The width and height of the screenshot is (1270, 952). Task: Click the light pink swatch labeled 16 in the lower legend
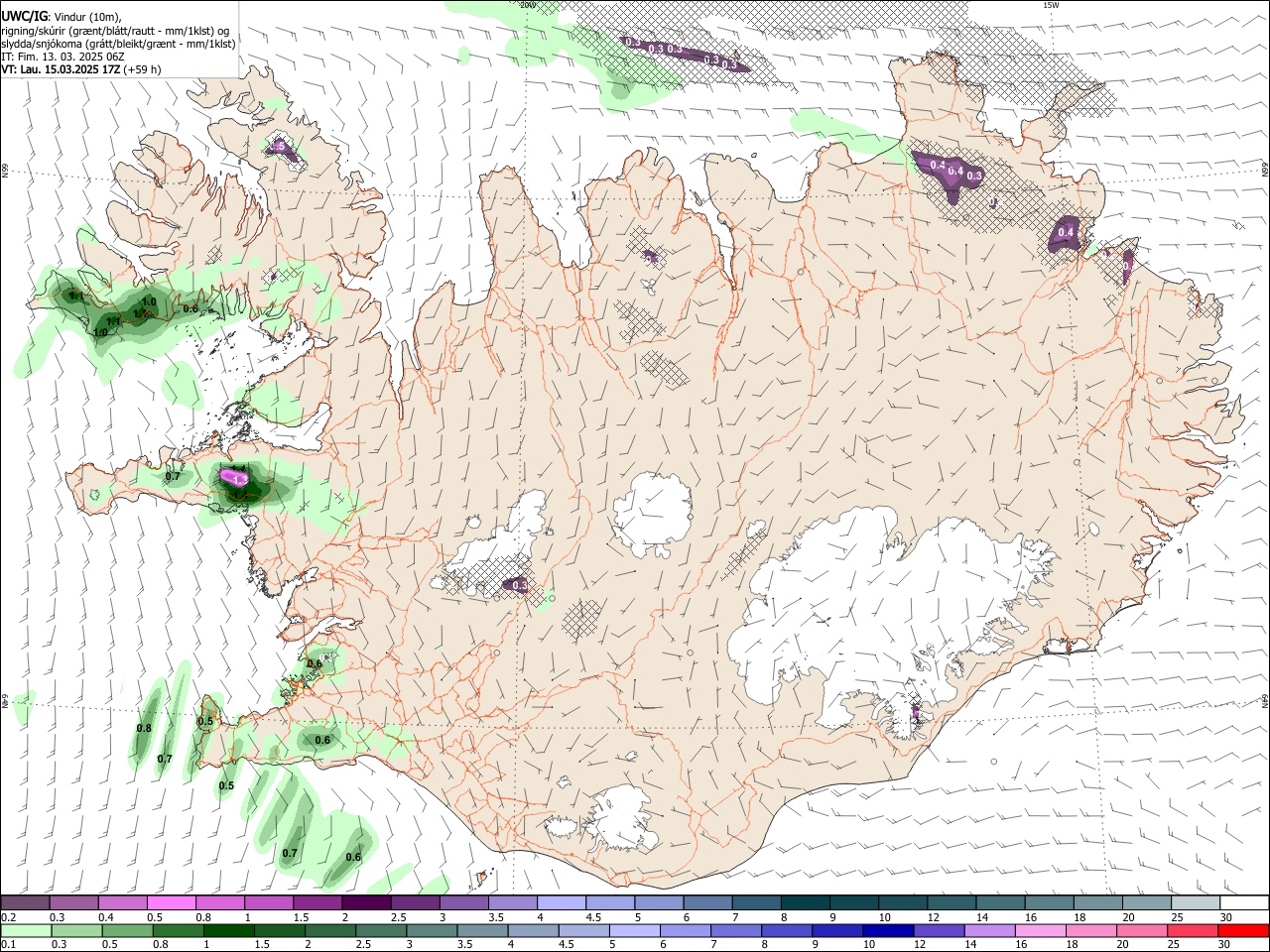tap(1039, 930)
